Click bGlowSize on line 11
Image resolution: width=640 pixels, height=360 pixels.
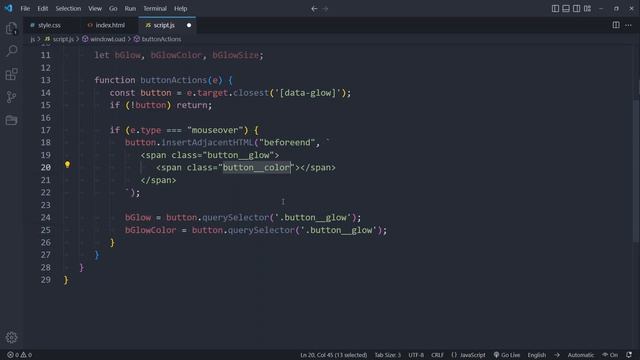click(x=236, y=55)
